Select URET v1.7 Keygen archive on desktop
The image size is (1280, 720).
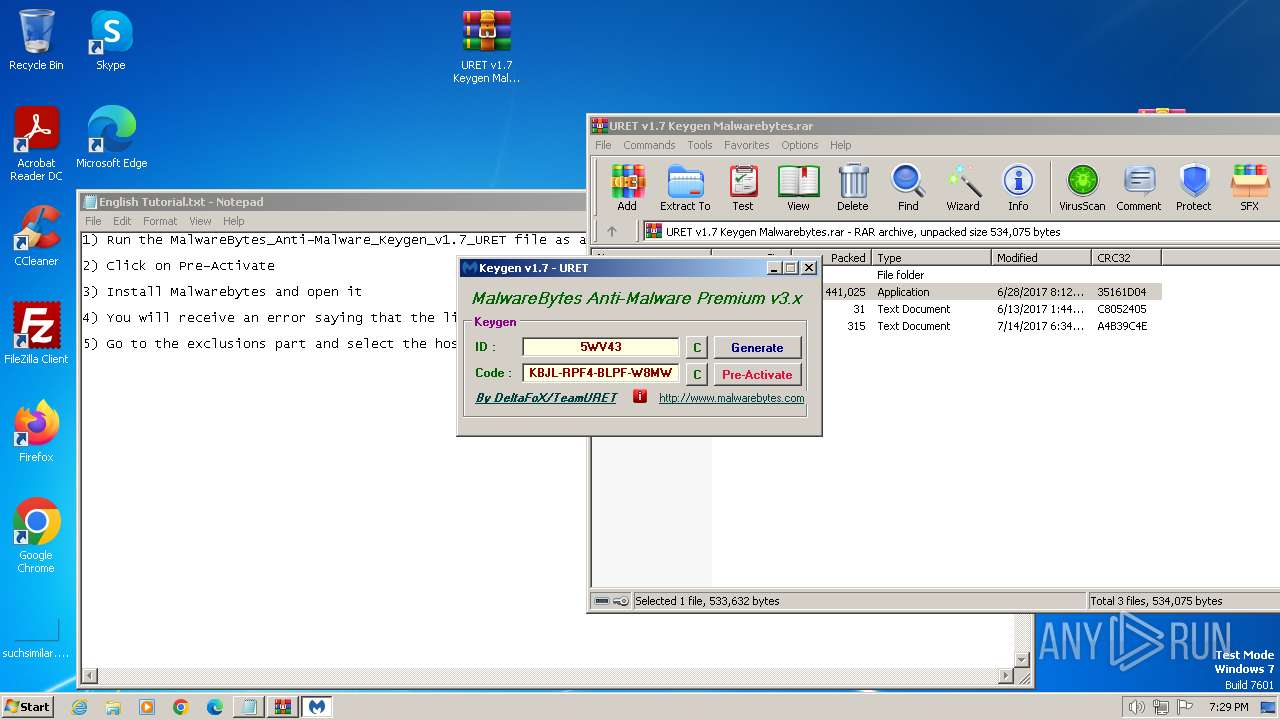487,47
